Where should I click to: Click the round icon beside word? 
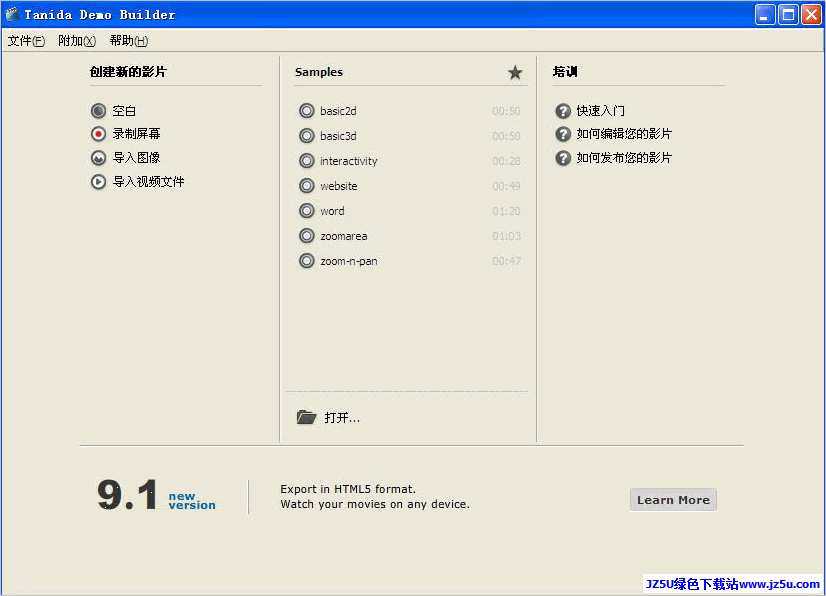(x=307, y=211)
